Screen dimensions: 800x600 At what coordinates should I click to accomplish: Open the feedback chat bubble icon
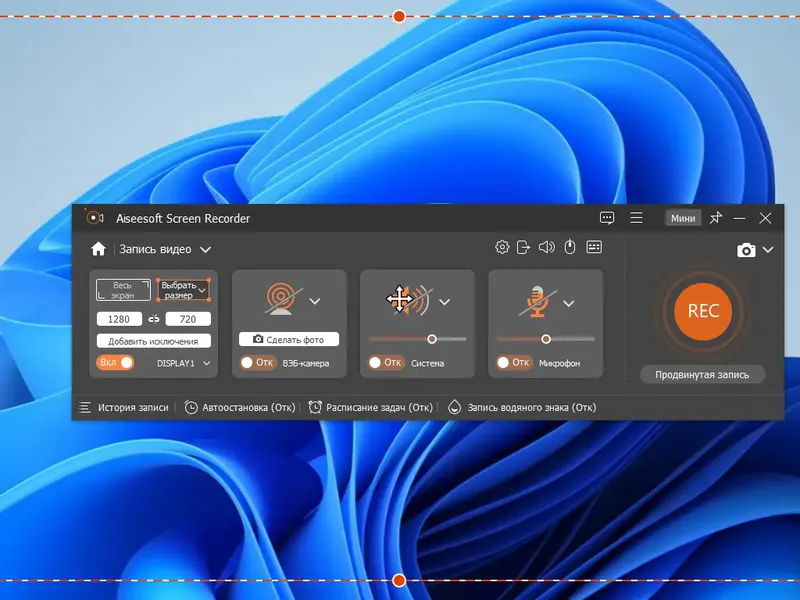click(x=607, y=218)
